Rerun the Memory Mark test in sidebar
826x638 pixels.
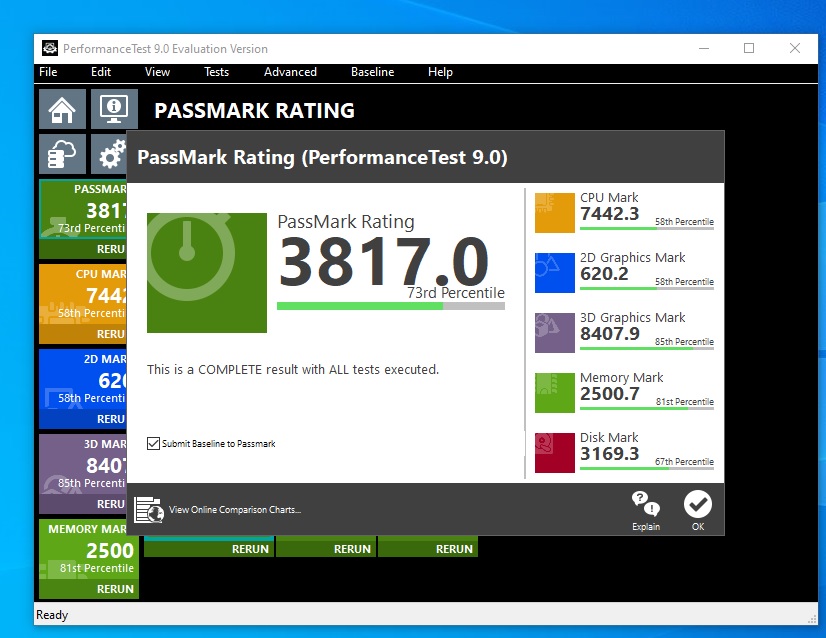[89, 589]
